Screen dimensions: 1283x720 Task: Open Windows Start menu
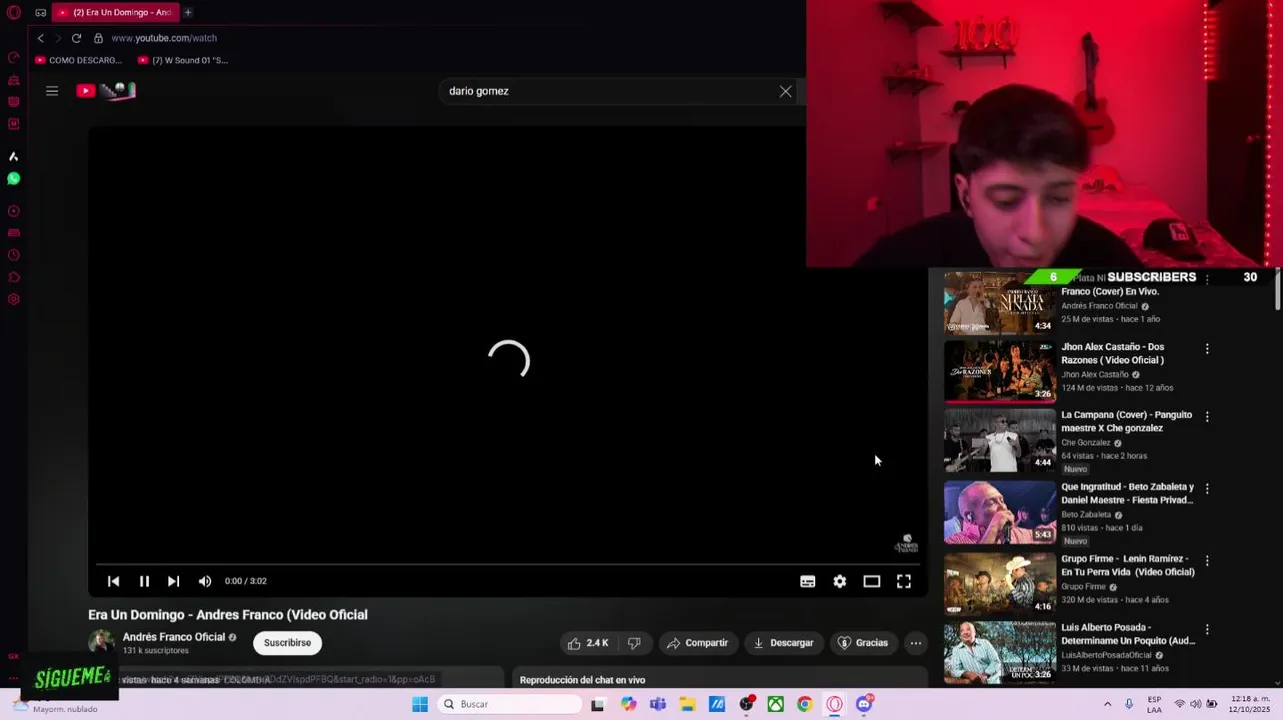[x=420, y=704]
